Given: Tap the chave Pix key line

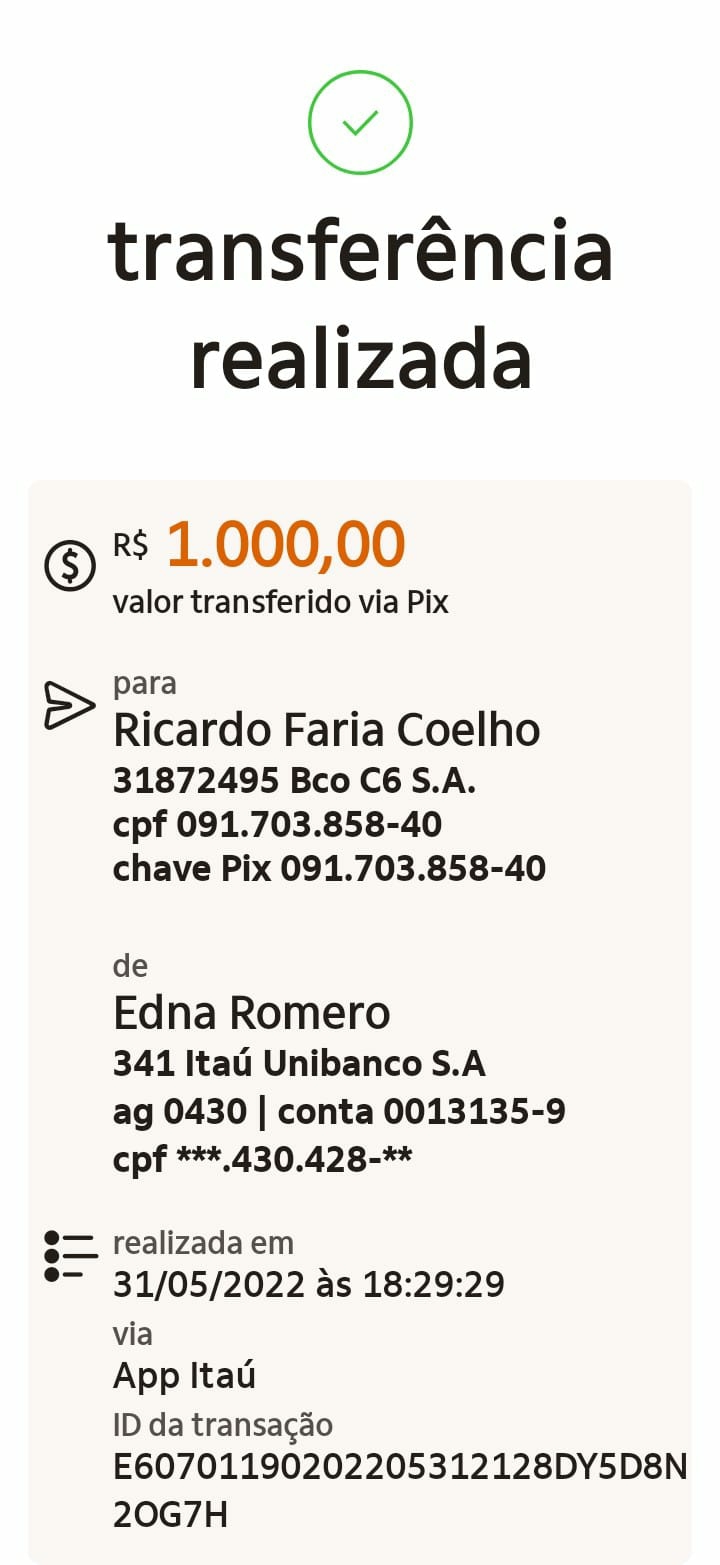Looking at the screenshot, I should tap(329, 868).
